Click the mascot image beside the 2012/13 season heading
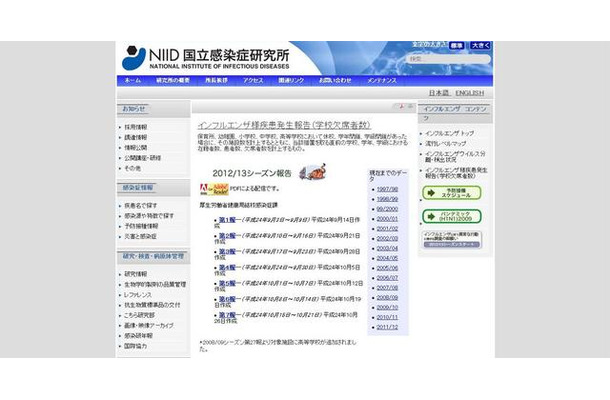Screen dimensions: 610x400 pos(312,172)
